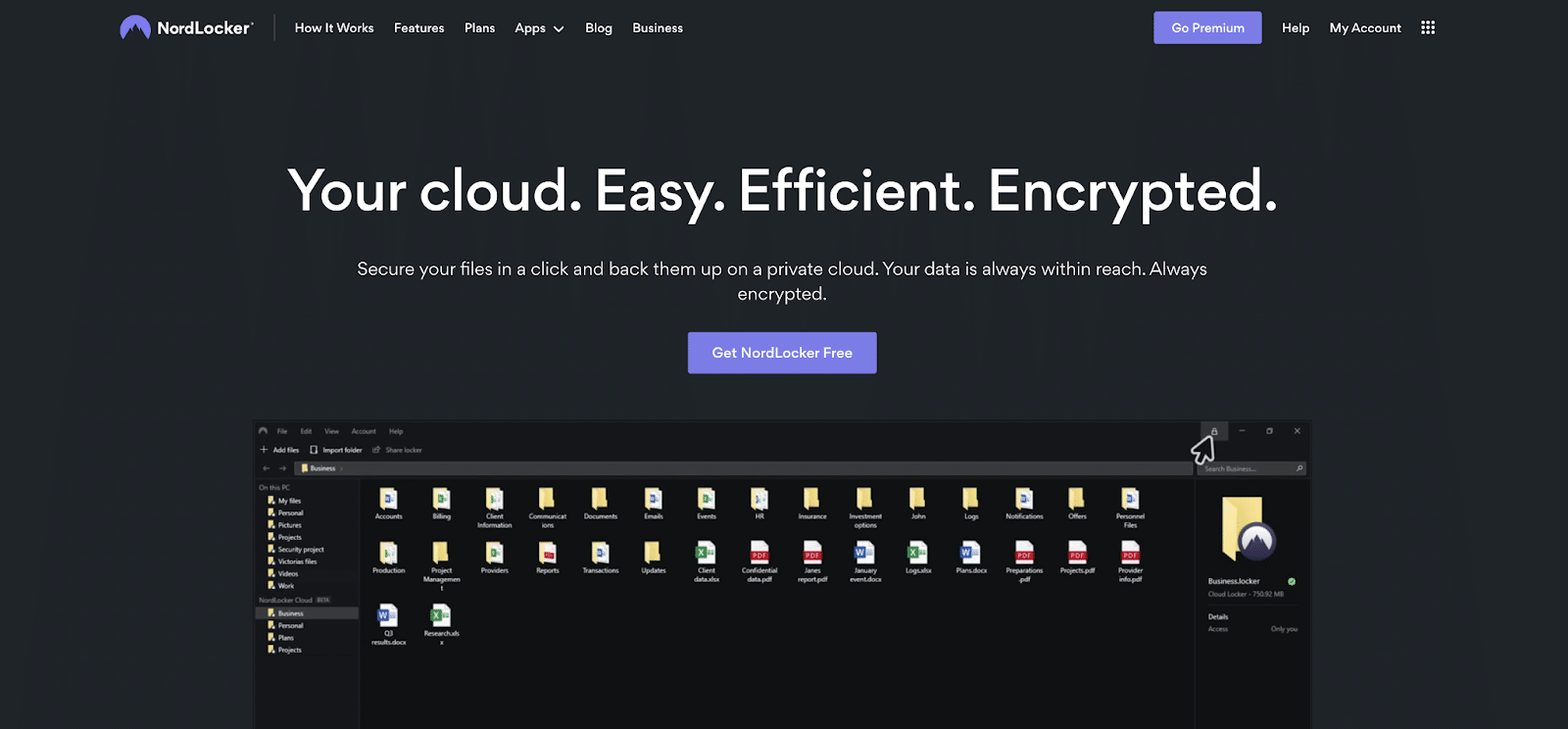Image resolution: width=1568 pixels, height=729 pixels.
Task: Select Business under NordLocker Cloud sidebar
Action: tap(290, 613)
